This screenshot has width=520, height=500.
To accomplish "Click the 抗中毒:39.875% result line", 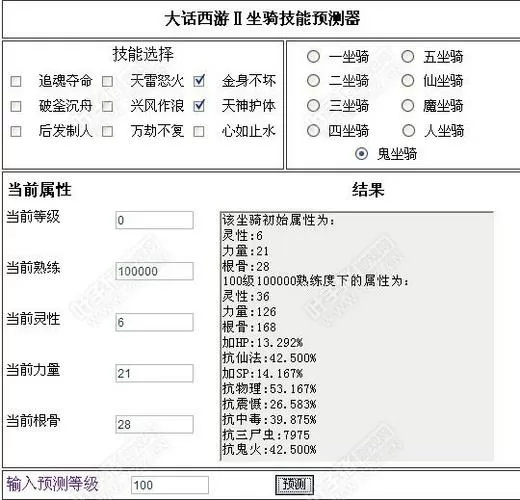I will click(x=269, y=419).
